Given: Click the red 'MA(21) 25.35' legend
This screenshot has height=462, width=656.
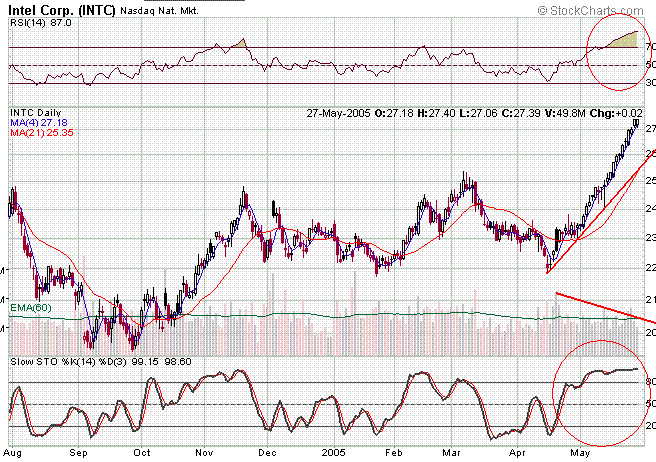Looking at the screenshot, I should (x=41, y=133).
